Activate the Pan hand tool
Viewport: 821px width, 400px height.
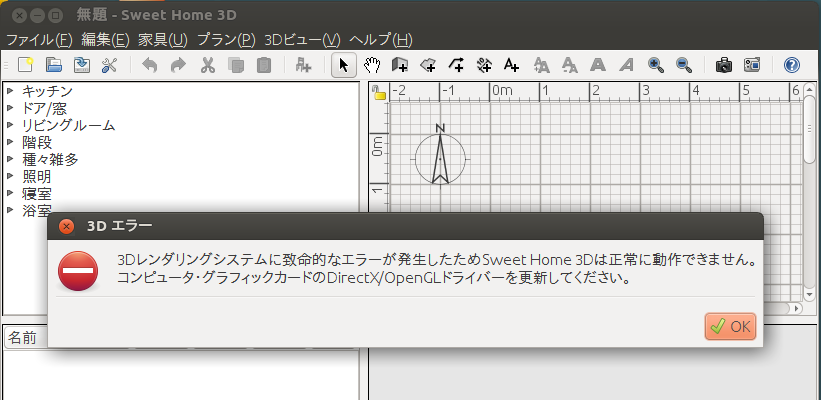(372, 65)
